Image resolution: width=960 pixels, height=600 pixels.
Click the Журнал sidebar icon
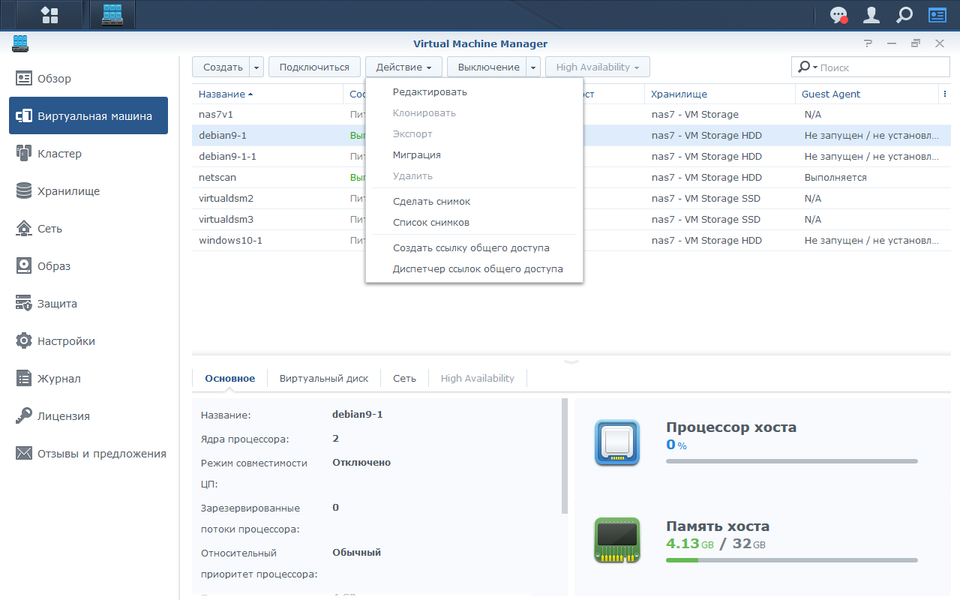pyautogui.click(x=23, y=378)
